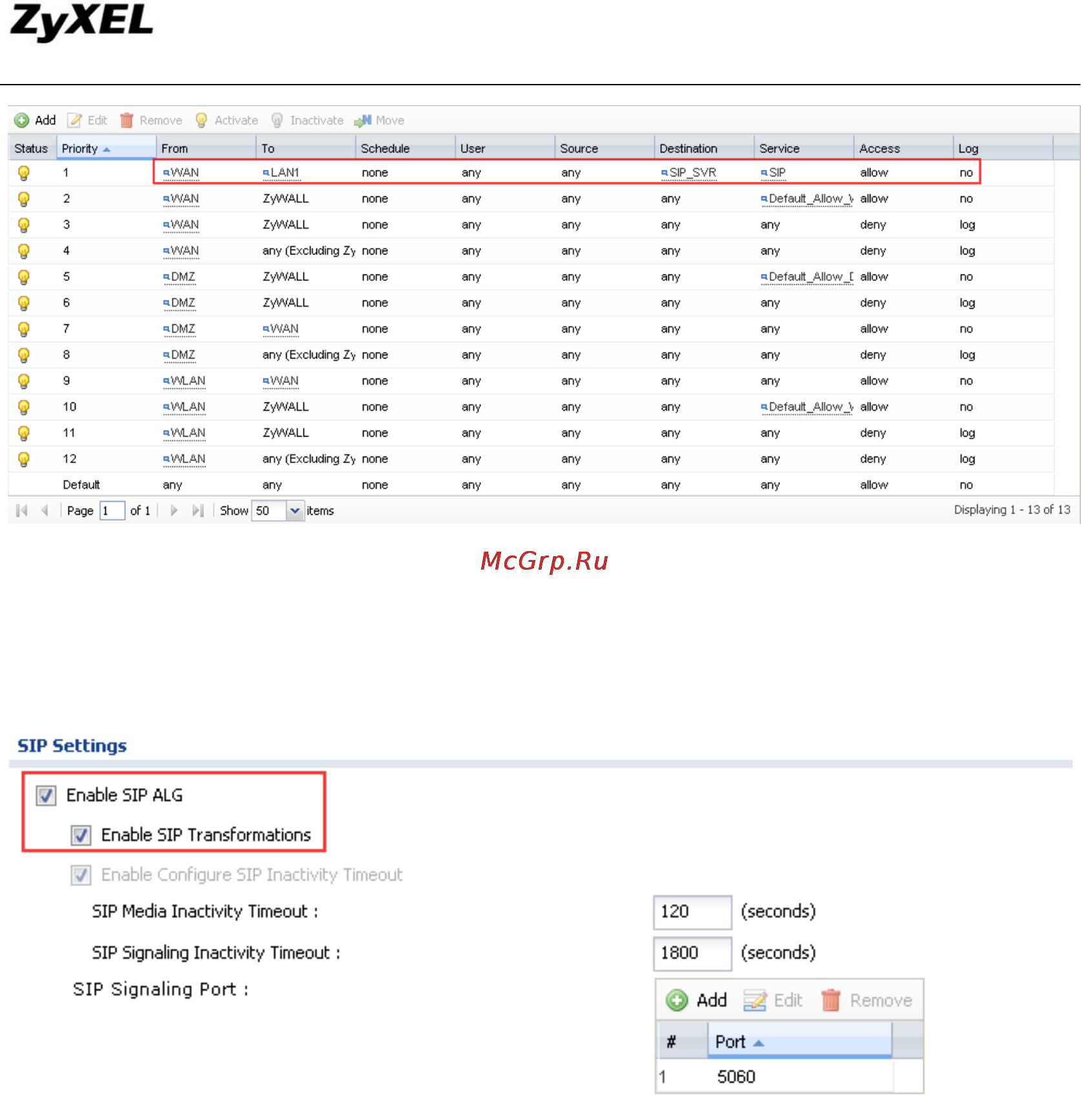Select port 5060 row in table

point(776,1077)
